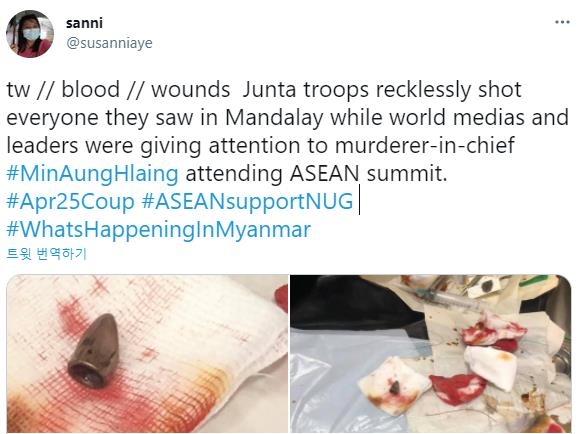The height and width of the screenshot is (434, 585).
Task: Select the #ASEANsupportNUG hashtag
Action: pos(247,202)
